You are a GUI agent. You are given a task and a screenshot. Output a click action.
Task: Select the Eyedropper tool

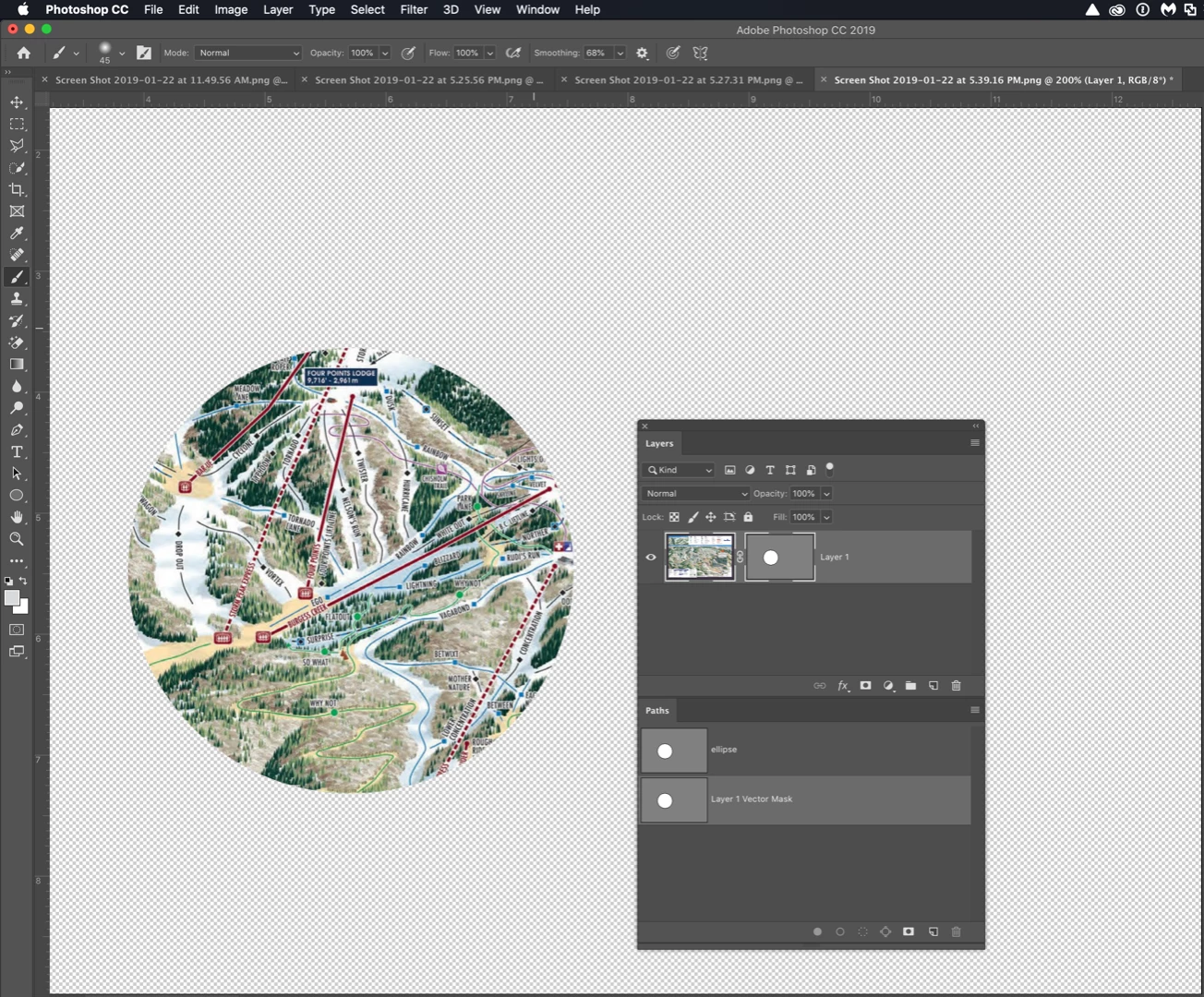coord(17,234)
